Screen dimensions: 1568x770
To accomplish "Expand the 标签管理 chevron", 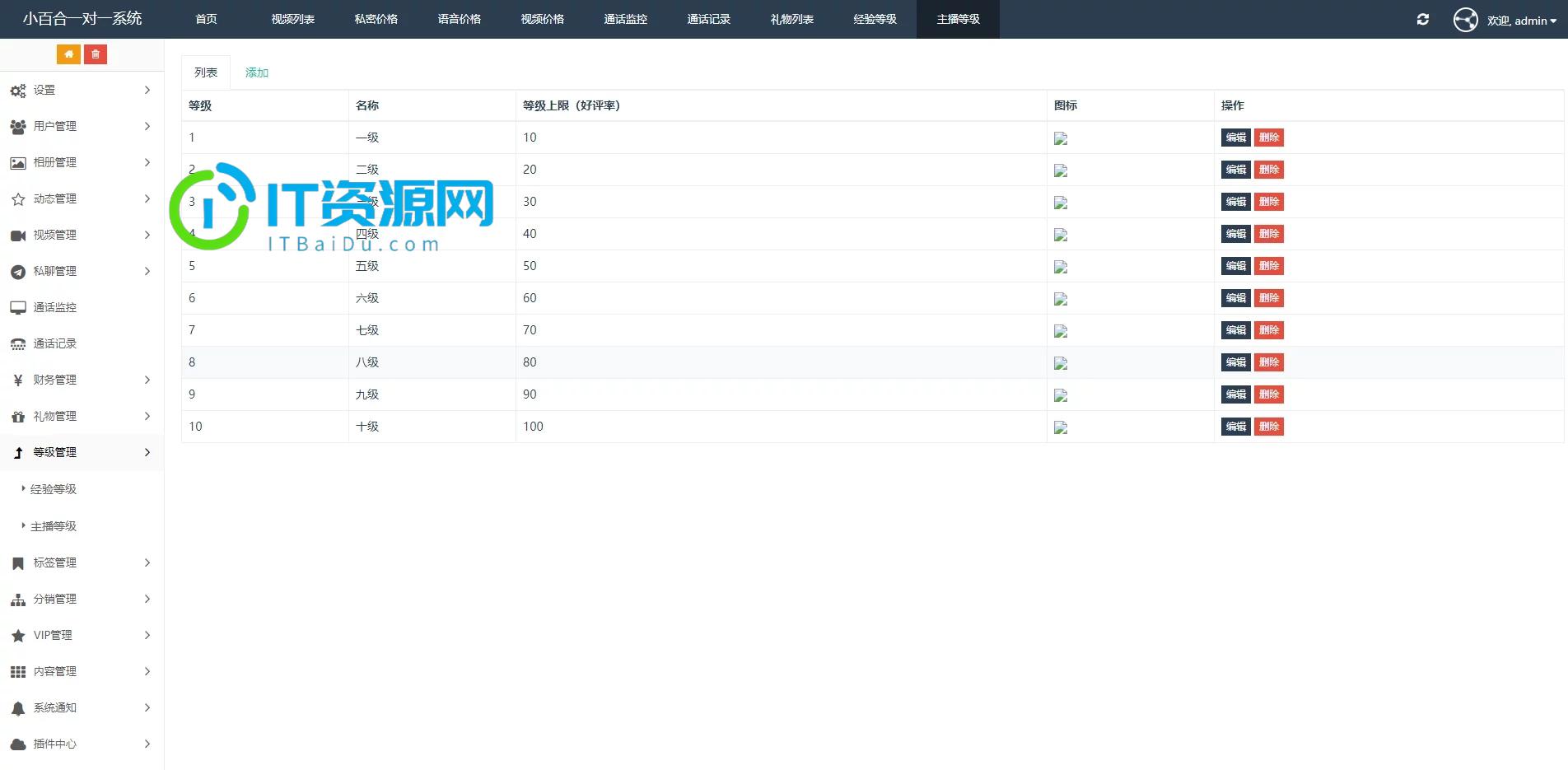I will (x=147, y=562).
